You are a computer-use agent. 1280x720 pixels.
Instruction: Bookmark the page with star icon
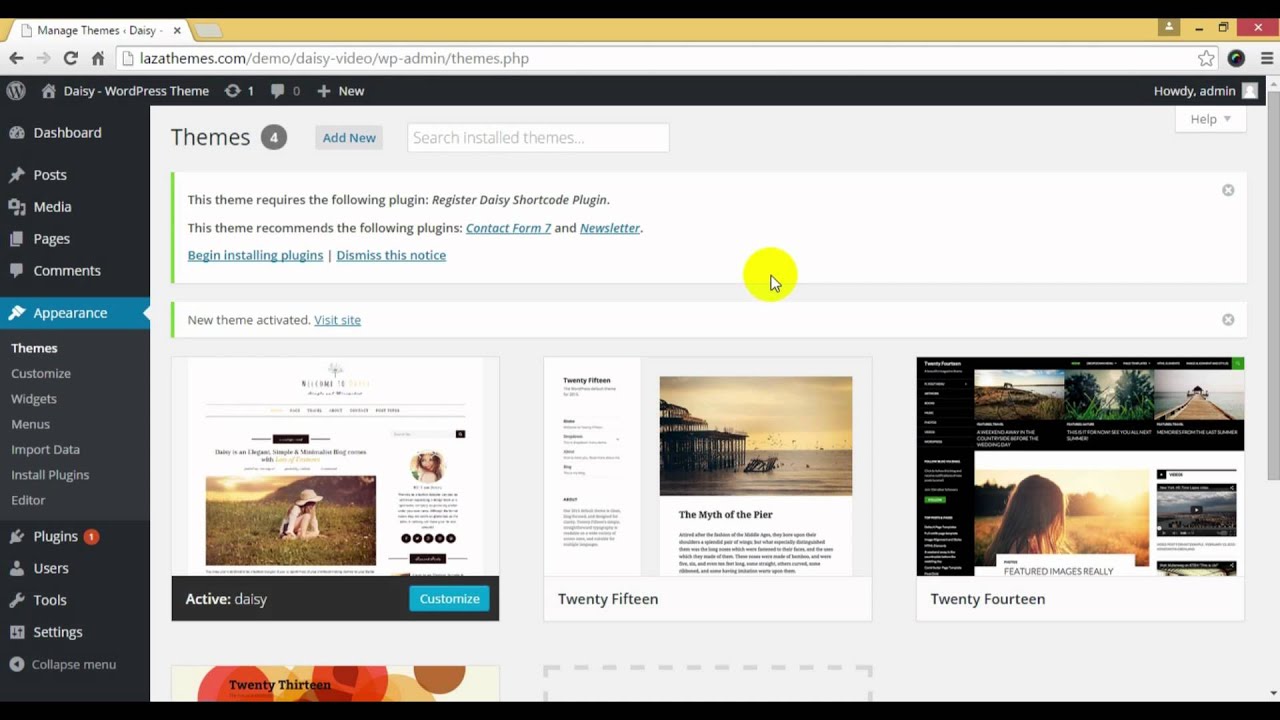tap(1206, 58)
